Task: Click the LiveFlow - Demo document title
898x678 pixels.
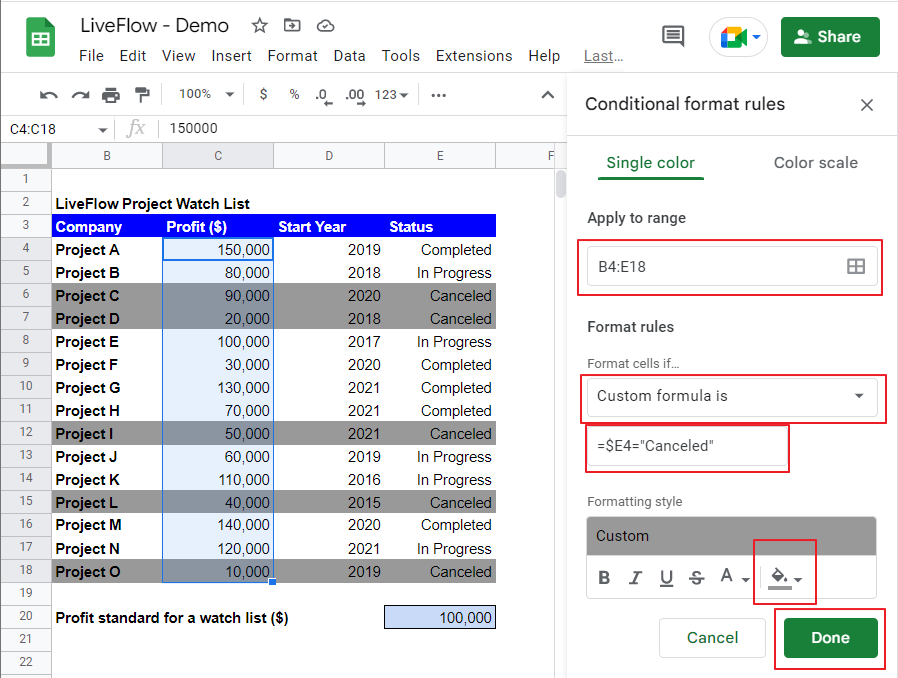Action: 155,26
